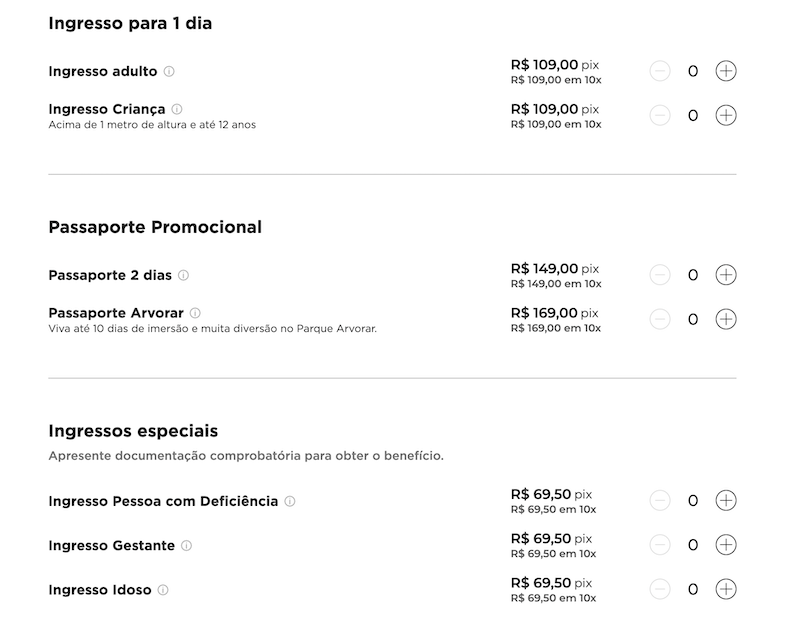Viewport: 800px width, 639px height.
Task: Click the Passaporte Promocional section heading
Action: pyautogui.click(x=155, y=227)
